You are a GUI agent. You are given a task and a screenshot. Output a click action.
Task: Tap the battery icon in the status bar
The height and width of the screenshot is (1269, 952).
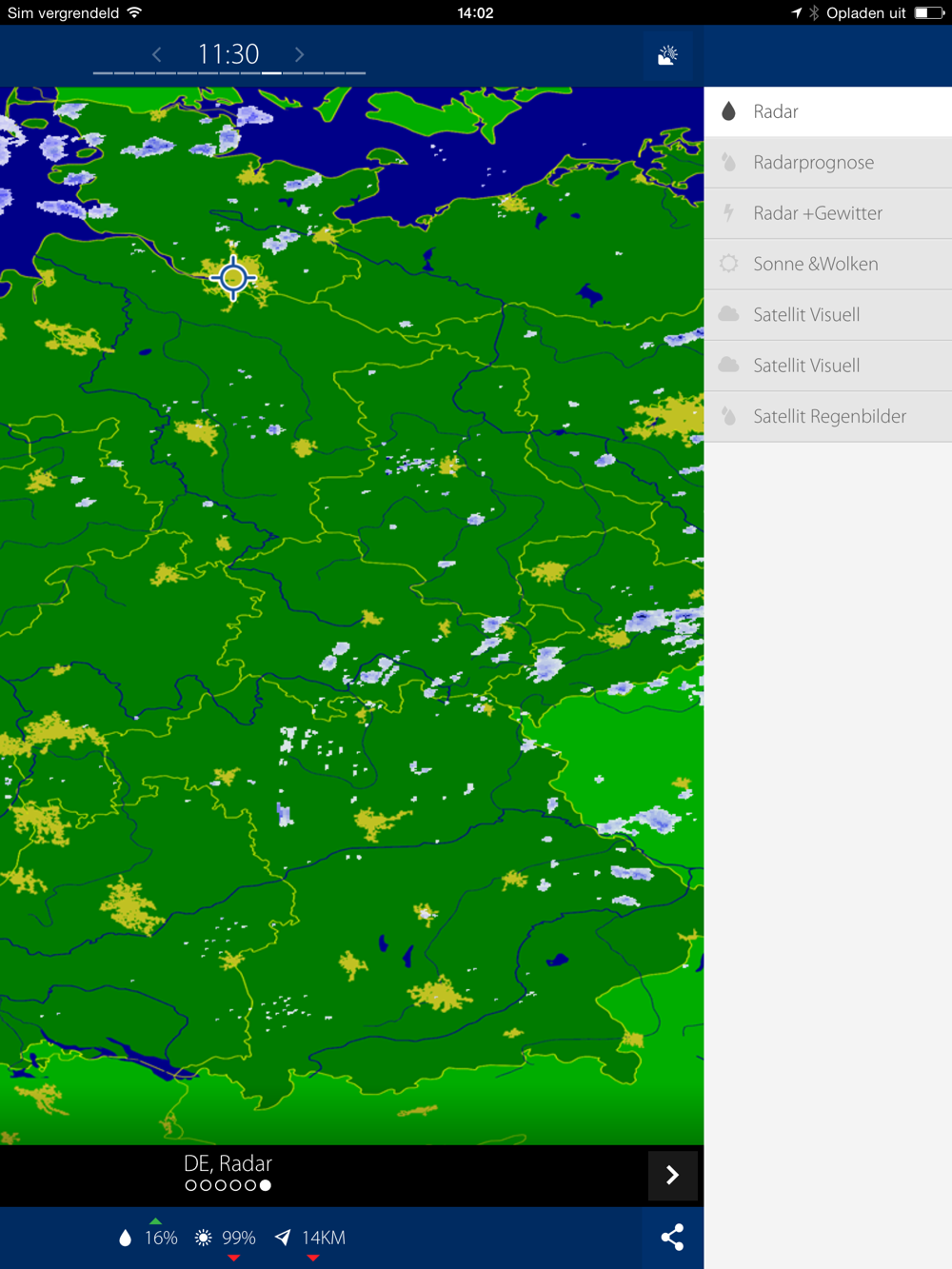click(x=929, y=12)
